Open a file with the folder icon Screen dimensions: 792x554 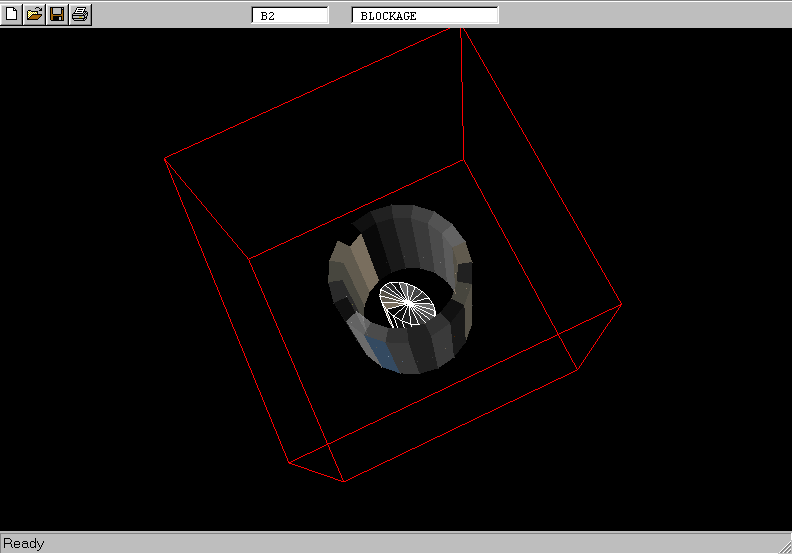pos(34,14)
